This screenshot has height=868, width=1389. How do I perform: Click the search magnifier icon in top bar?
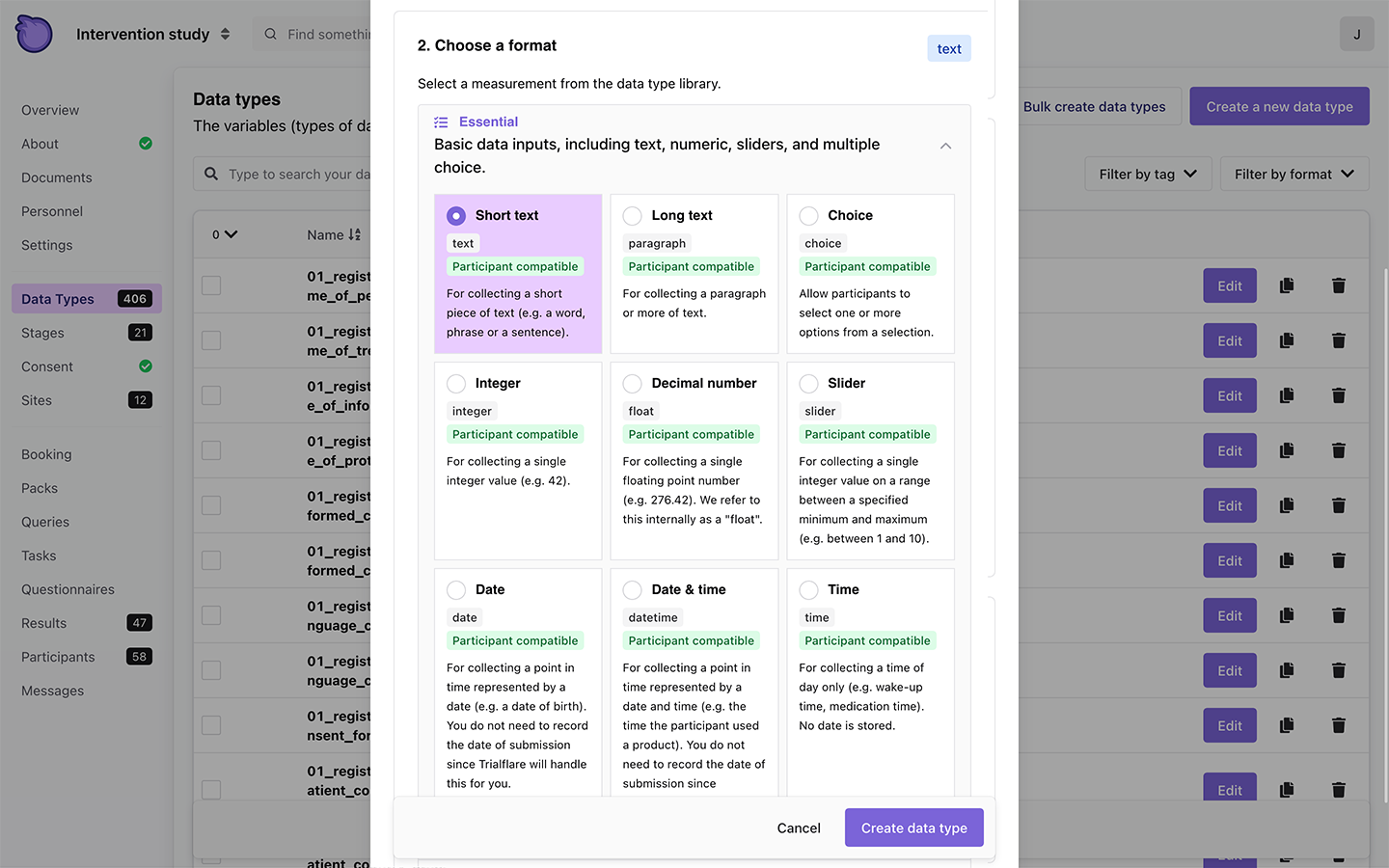[271, 34]
